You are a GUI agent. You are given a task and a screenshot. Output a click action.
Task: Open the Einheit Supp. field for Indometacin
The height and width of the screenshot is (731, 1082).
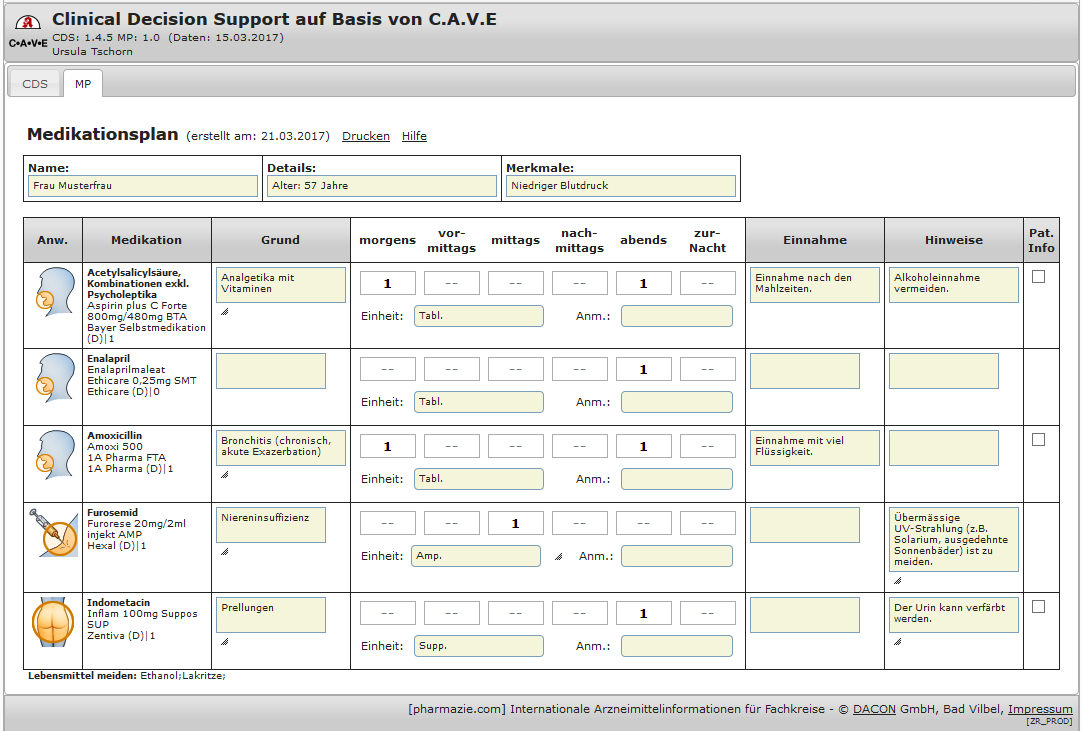(x=479, y=646)
